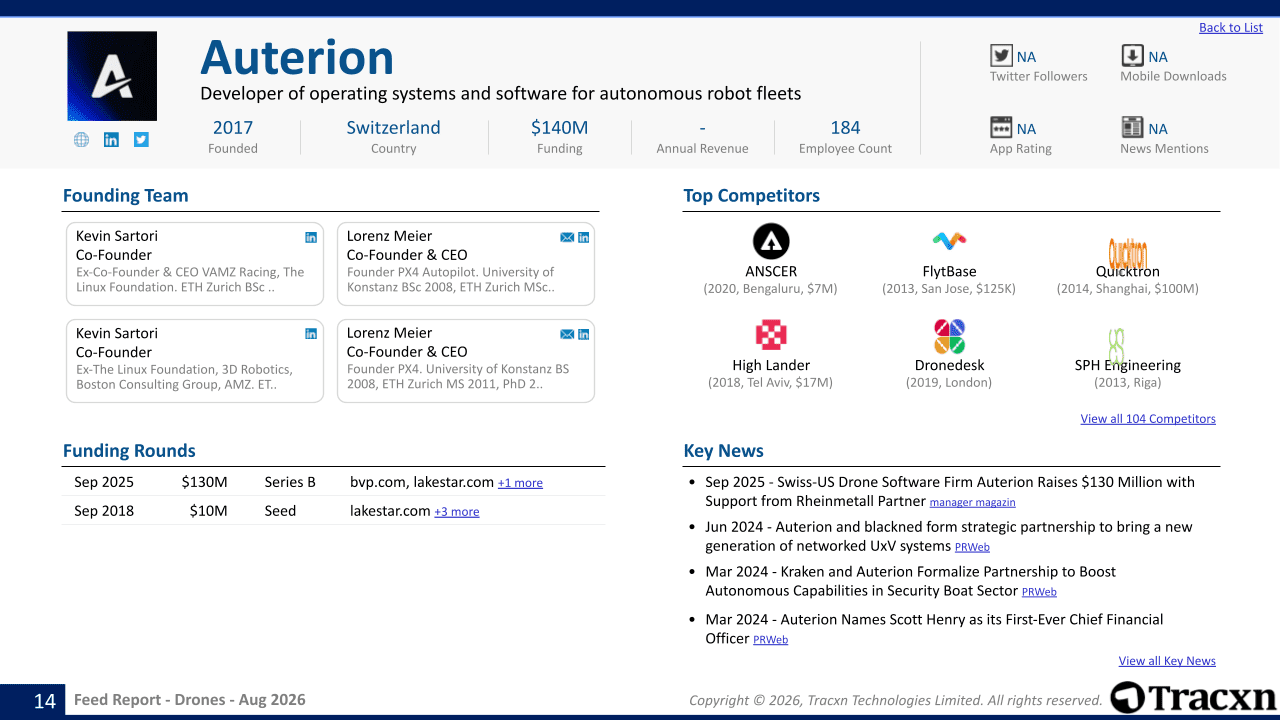Viewport: 1280px width, 720px height.
Task: Expand "+1 more" investors for Series B
Action: (520, 483)
